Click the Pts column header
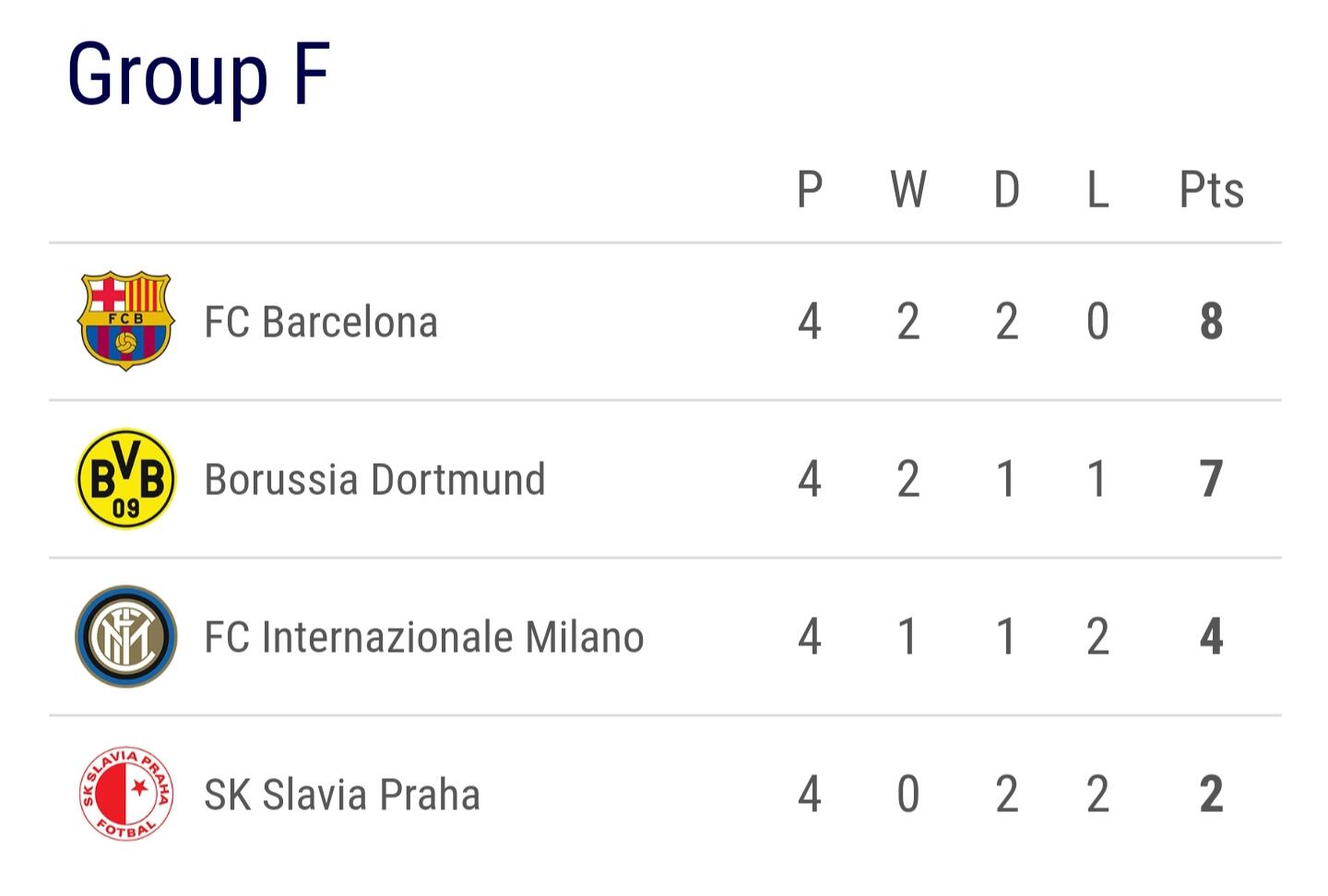Image resolution: width=1328 pixels, height=896 pixels. pyautogui.click(x=1212, y=190)
